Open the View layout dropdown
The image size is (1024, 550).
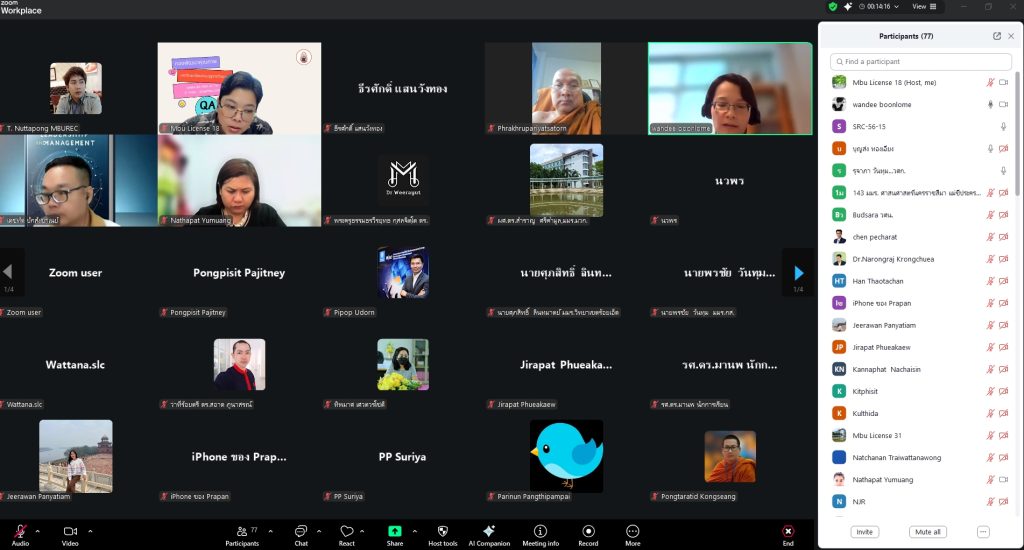tap(922, 6)
